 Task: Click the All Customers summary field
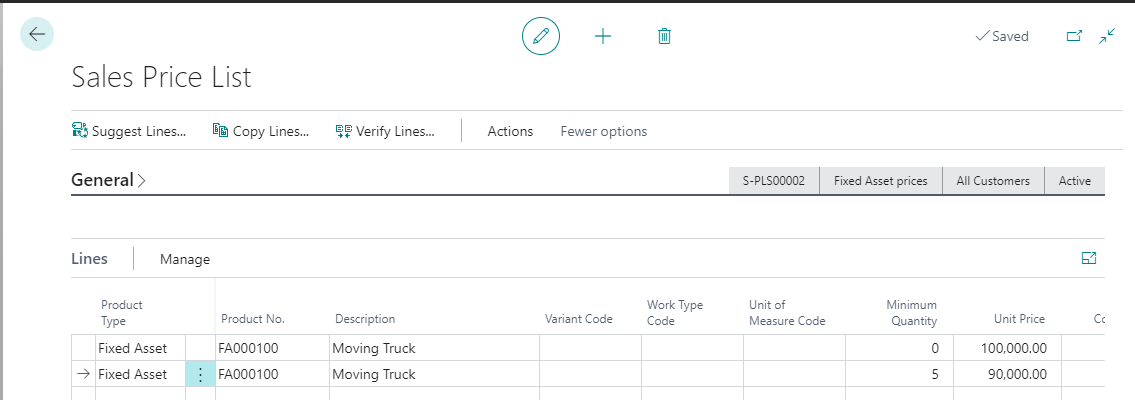[x=992, y=181]
